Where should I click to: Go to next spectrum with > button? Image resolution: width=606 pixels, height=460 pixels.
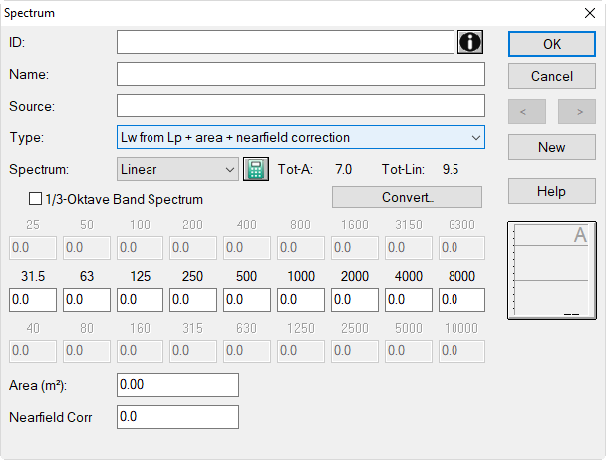coord(577,112)
